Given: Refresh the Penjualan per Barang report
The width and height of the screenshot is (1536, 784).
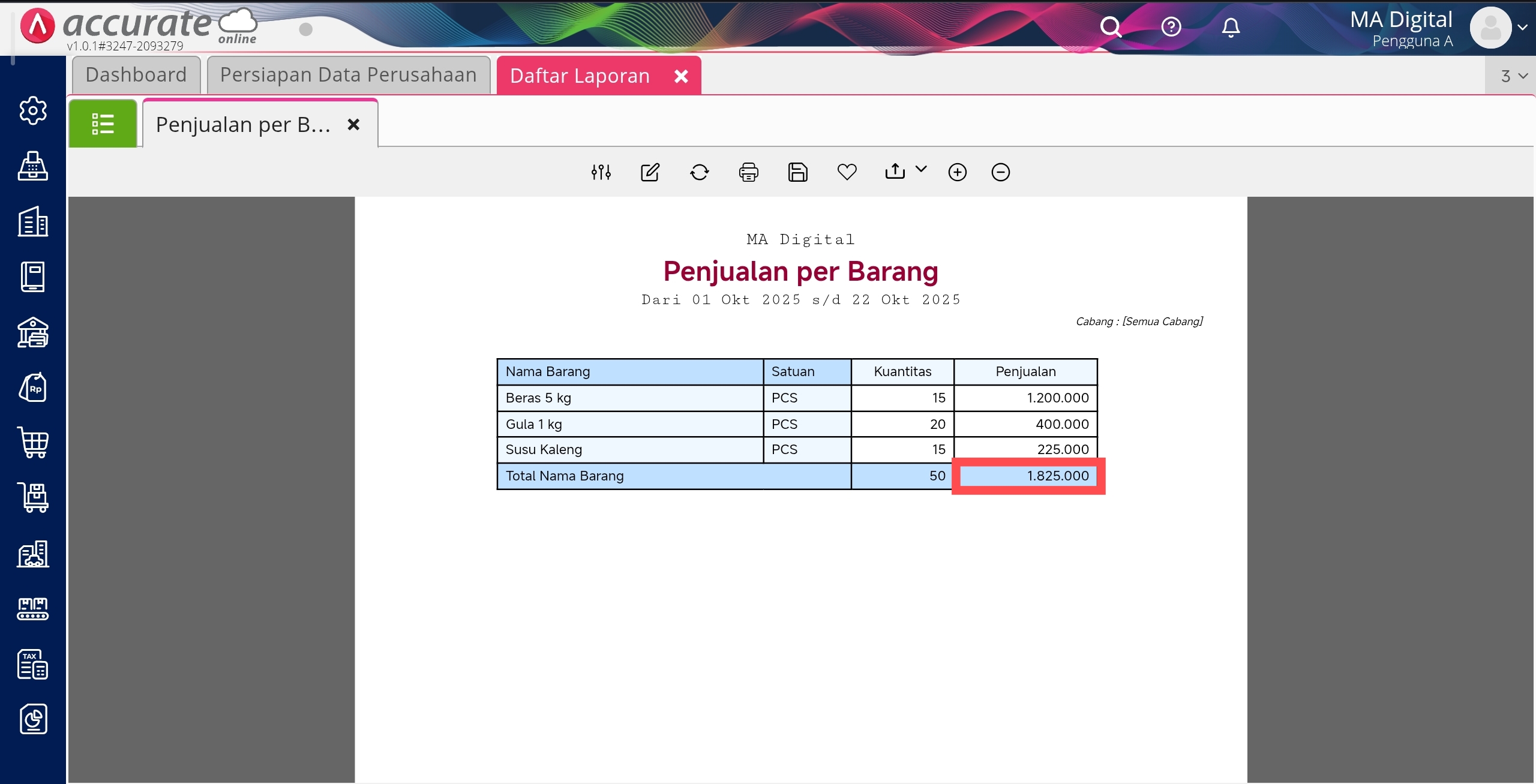Looking at the screenshot, I should pyautogui.click(x=699, y=172).
